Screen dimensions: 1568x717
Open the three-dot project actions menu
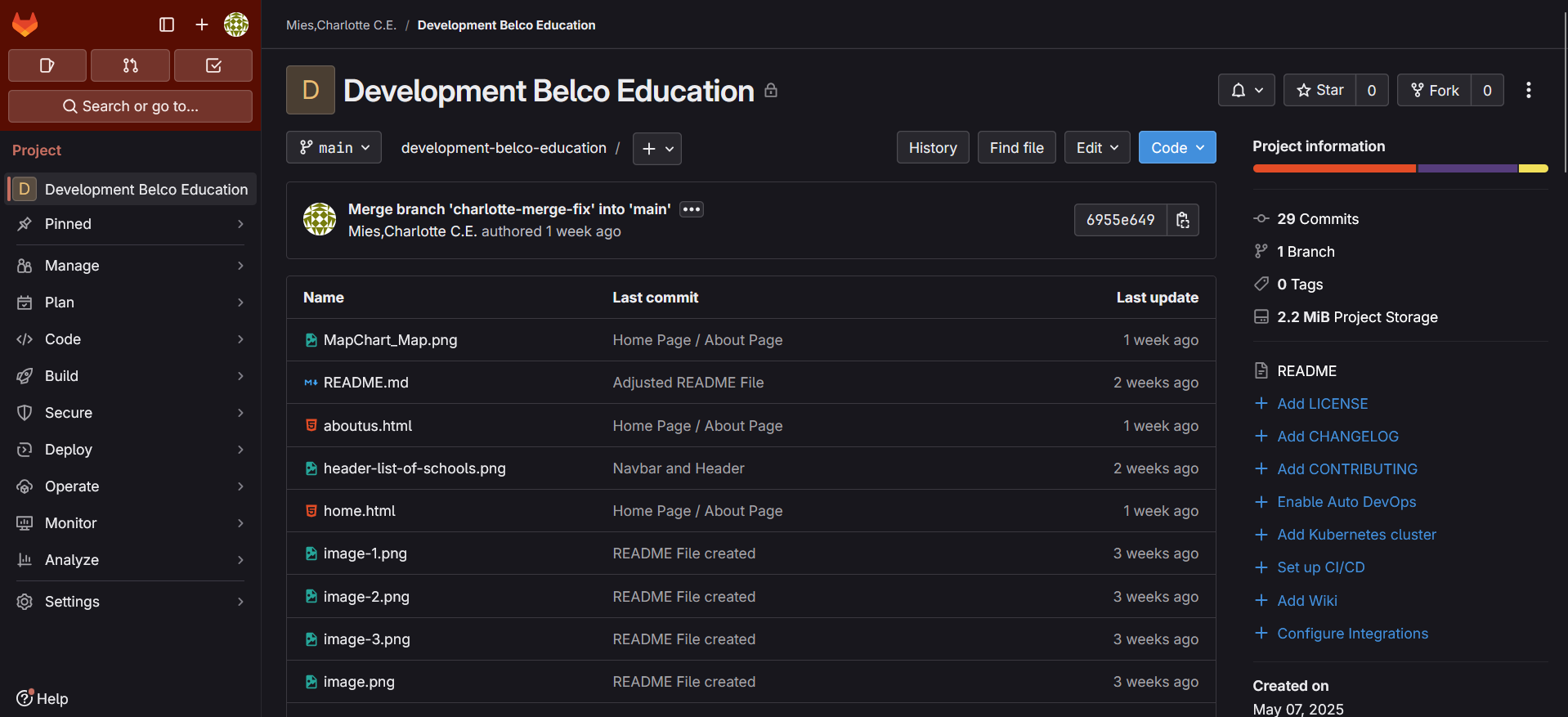[x=1528, y=90]
